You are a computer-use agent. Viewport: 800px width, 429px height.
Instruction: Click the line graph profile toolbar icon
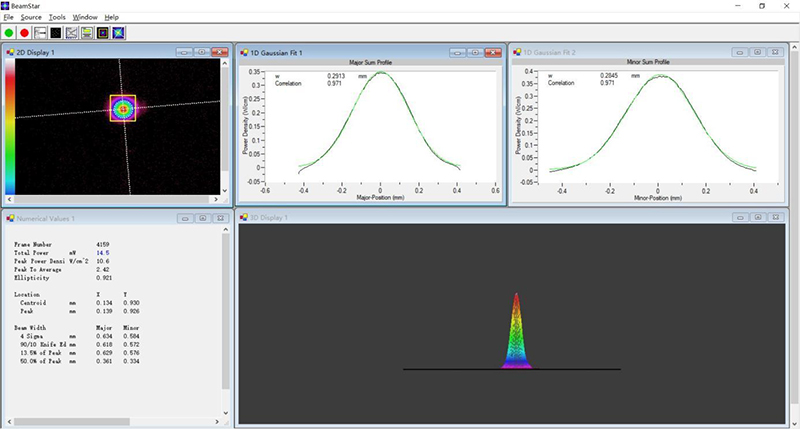72,33
